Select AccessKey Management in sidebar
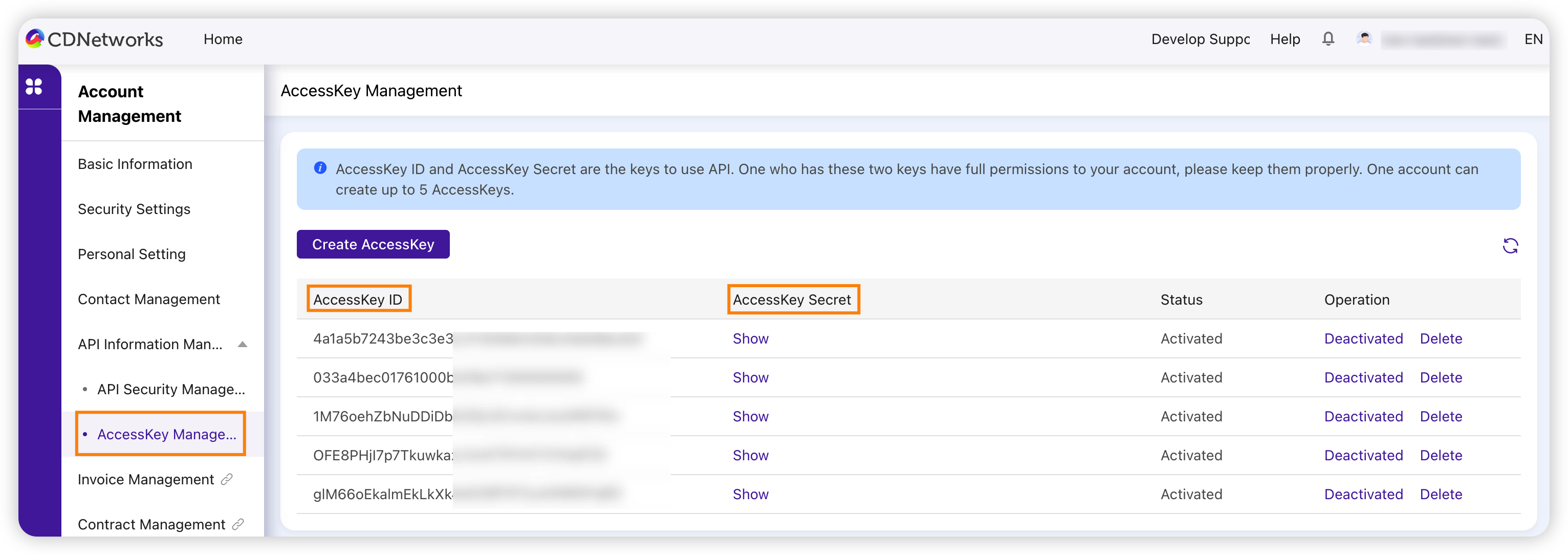The image size is (1568, 555). click(167, 434)
